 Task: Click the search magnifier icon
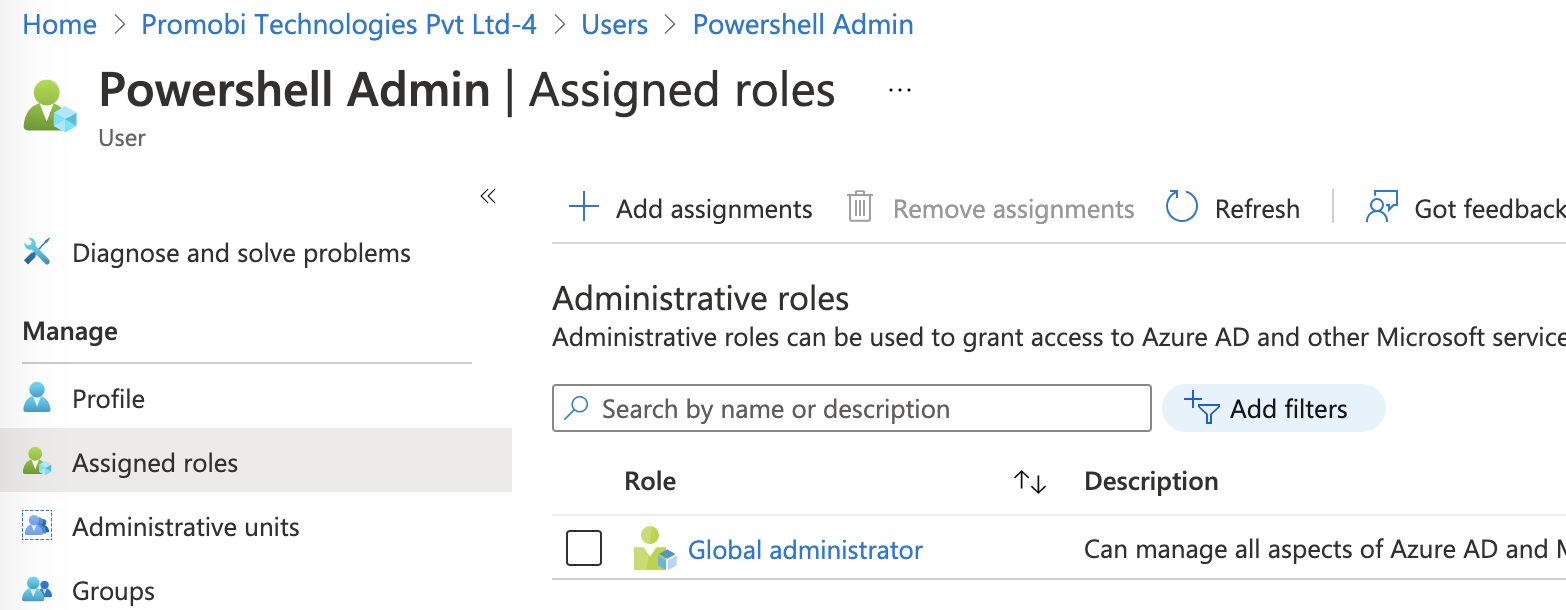click(576, 408)
